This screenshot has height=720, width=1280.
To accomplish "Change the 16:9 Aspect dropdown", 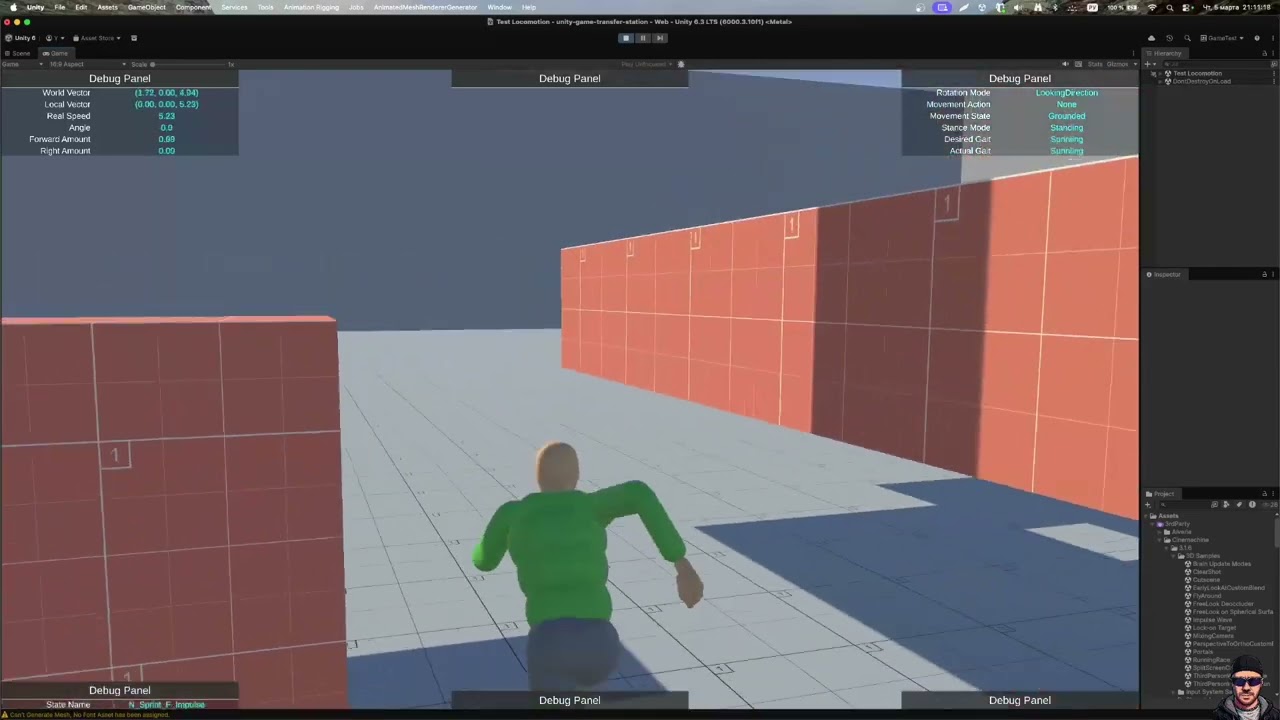I will (x=88, y=64).
